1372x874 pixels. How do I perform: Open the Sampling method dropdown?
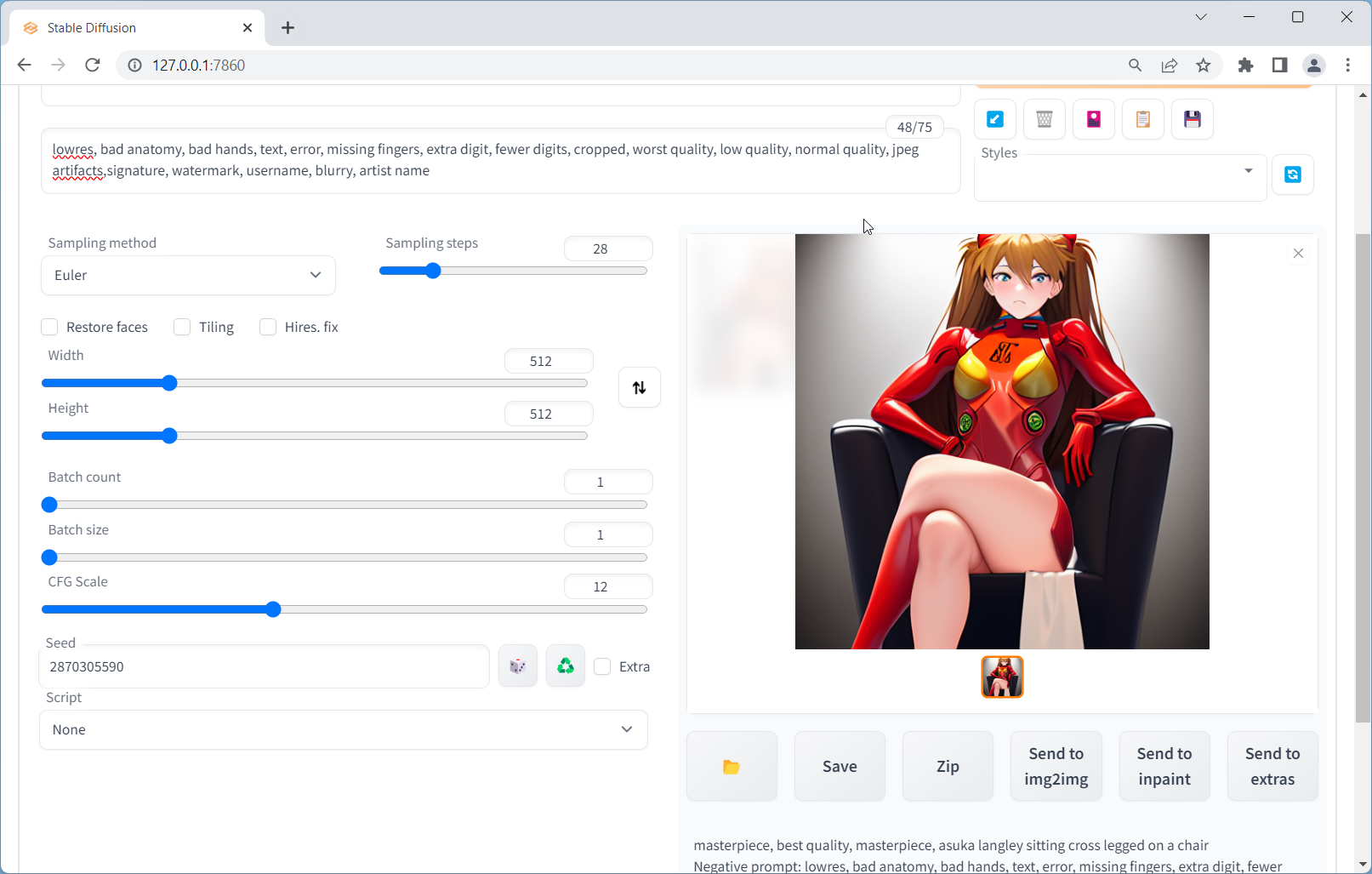[x=188, y=275]
